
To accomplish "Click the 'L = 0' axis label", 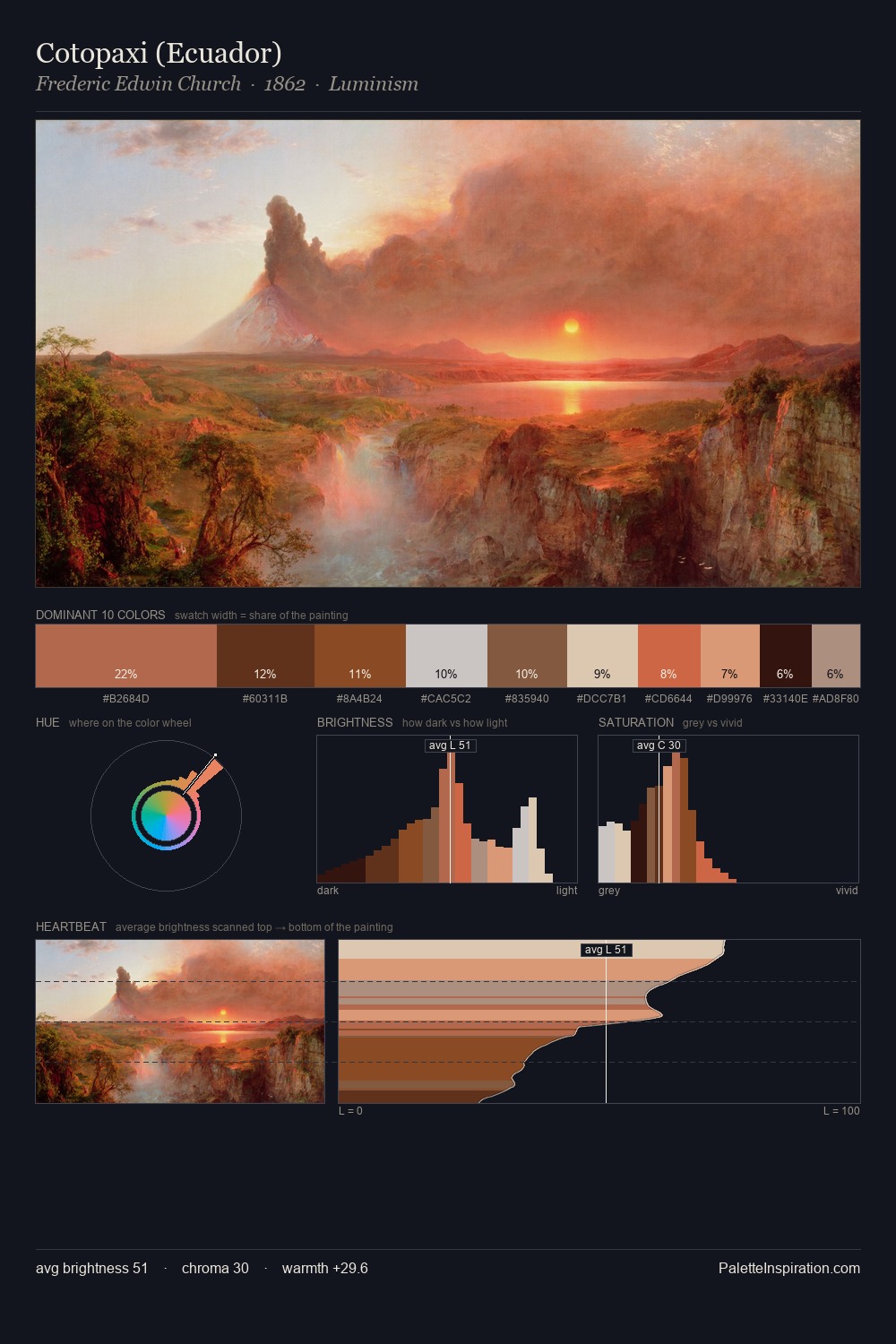I will [350, 1111].
